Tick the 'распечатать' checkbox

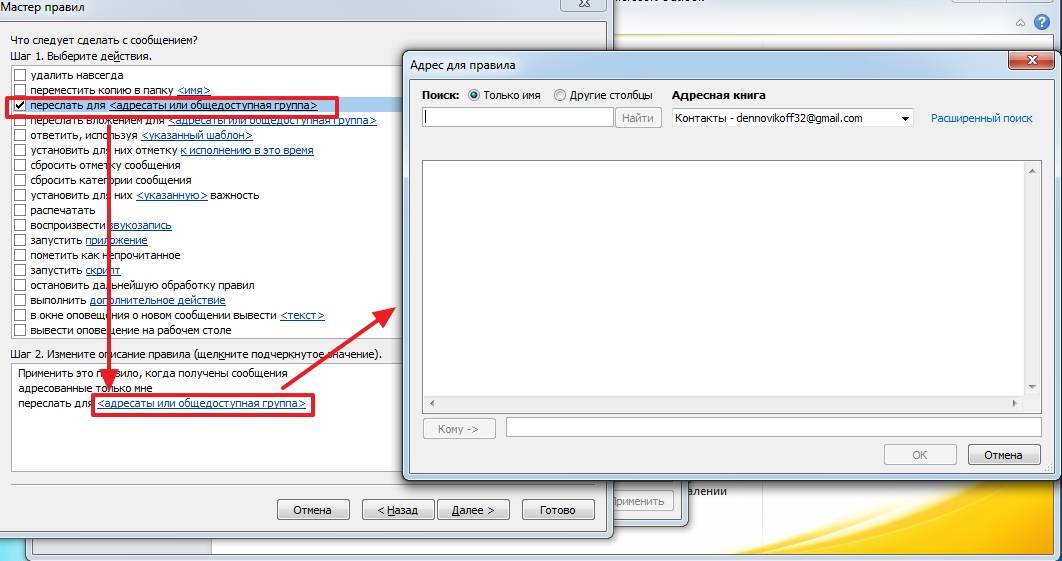pos(20,210)
